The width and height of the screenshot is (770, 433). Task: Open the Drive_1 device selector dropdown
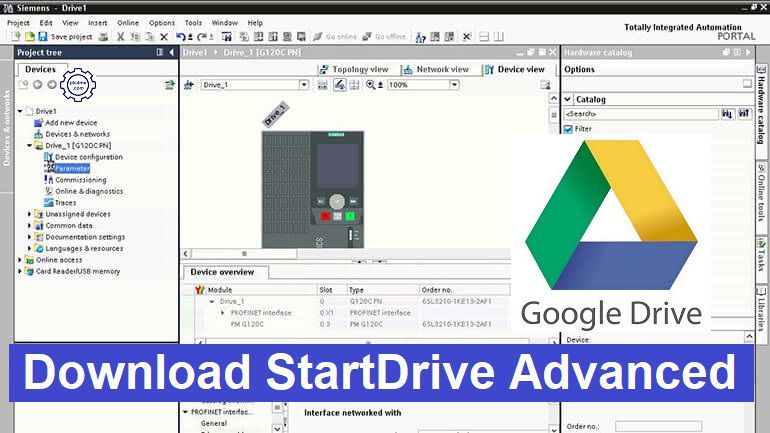click(x=304, y=85)
